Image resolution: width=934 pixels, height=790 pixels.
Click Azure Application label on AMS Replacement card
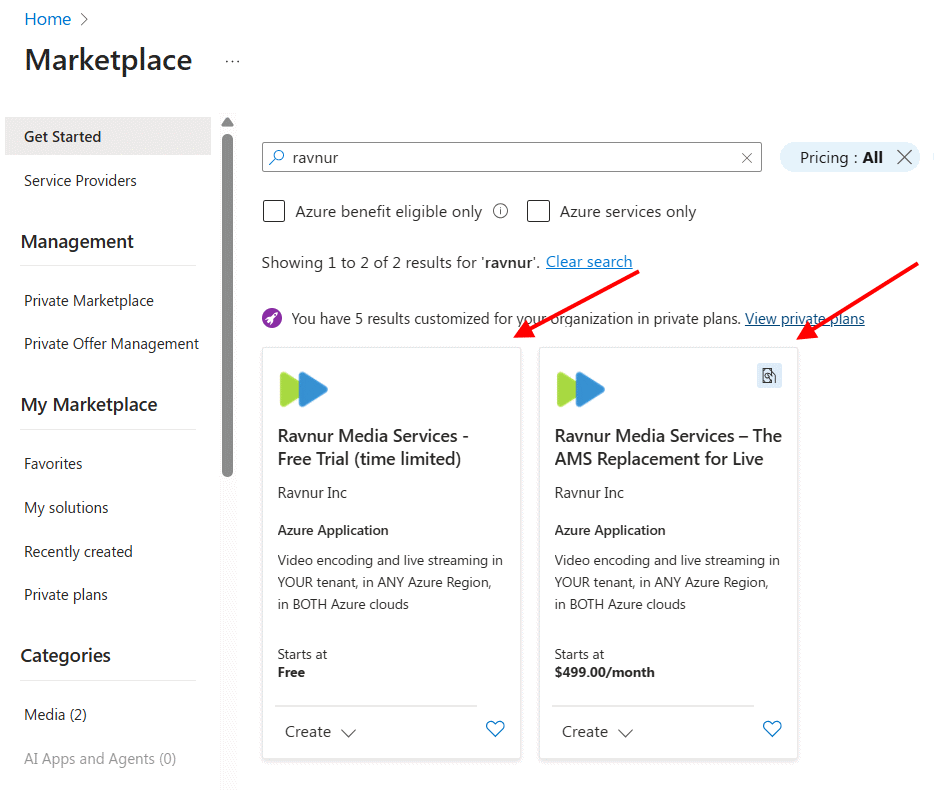tap(610, 530)
